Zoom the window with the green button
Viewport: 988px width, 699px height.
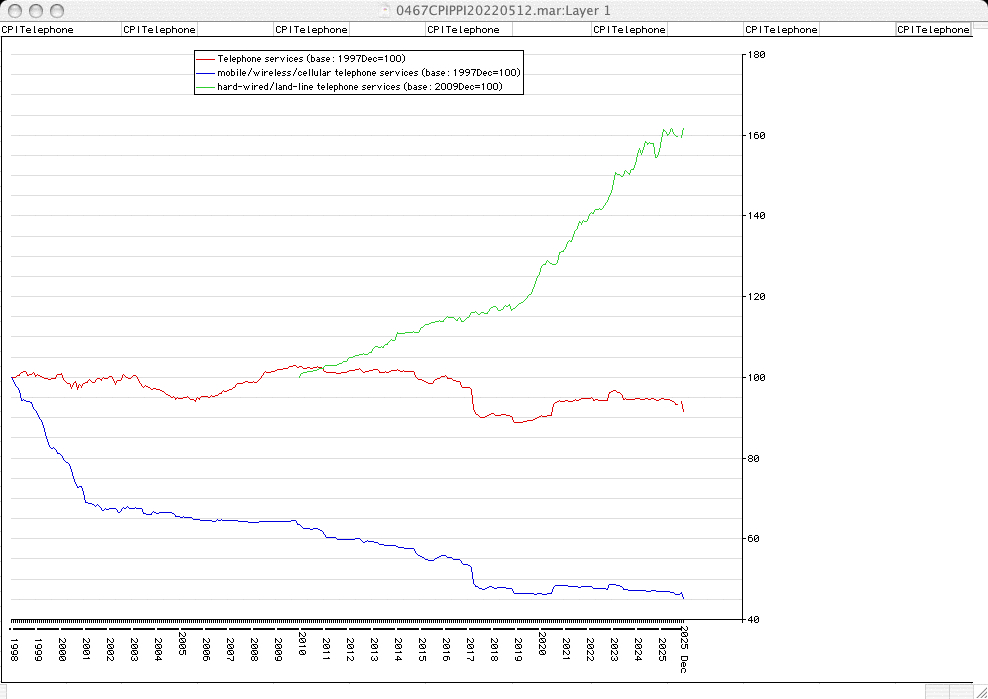coord(55,10)
